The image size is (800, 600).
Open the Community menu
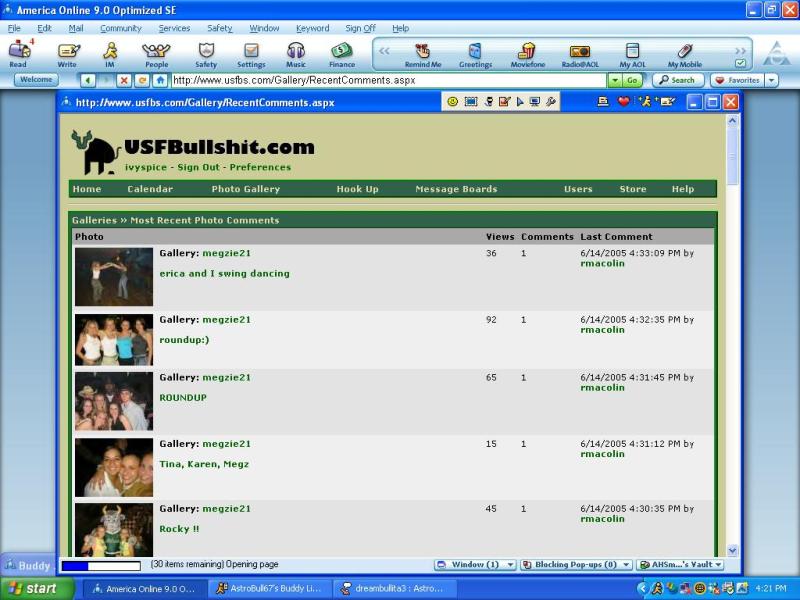[x=120, y=28]
